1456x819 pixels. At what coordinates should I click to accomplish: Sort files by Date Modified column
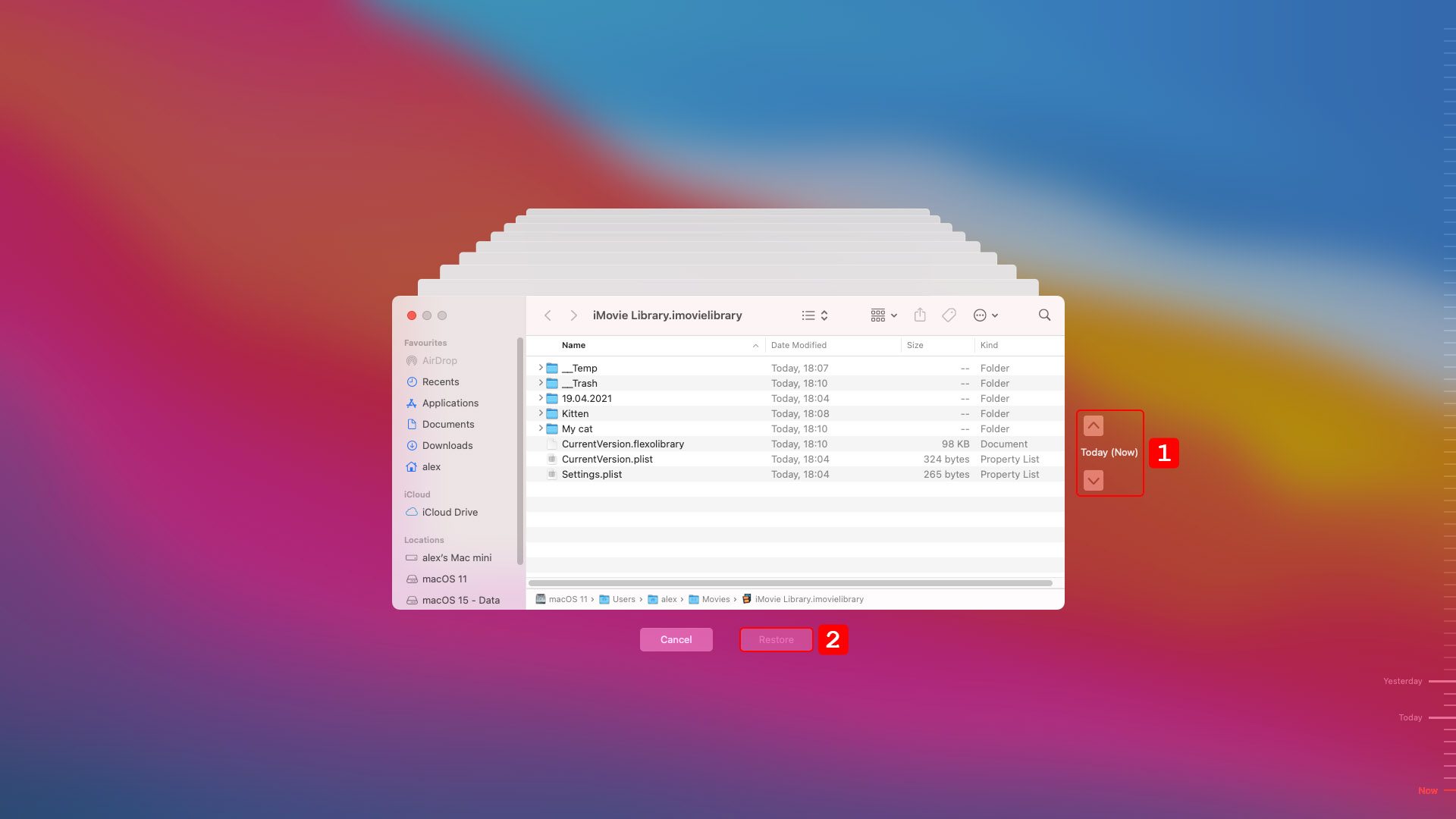(798, 345)
